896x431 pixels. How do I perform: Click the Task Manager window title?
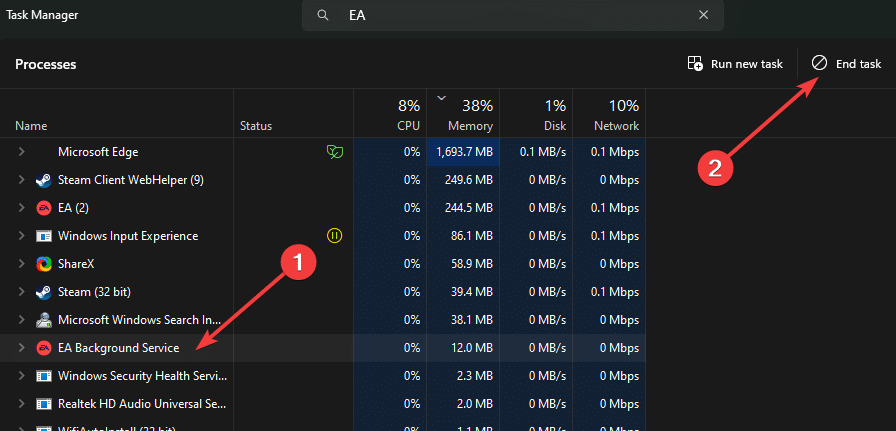[42, 15]
